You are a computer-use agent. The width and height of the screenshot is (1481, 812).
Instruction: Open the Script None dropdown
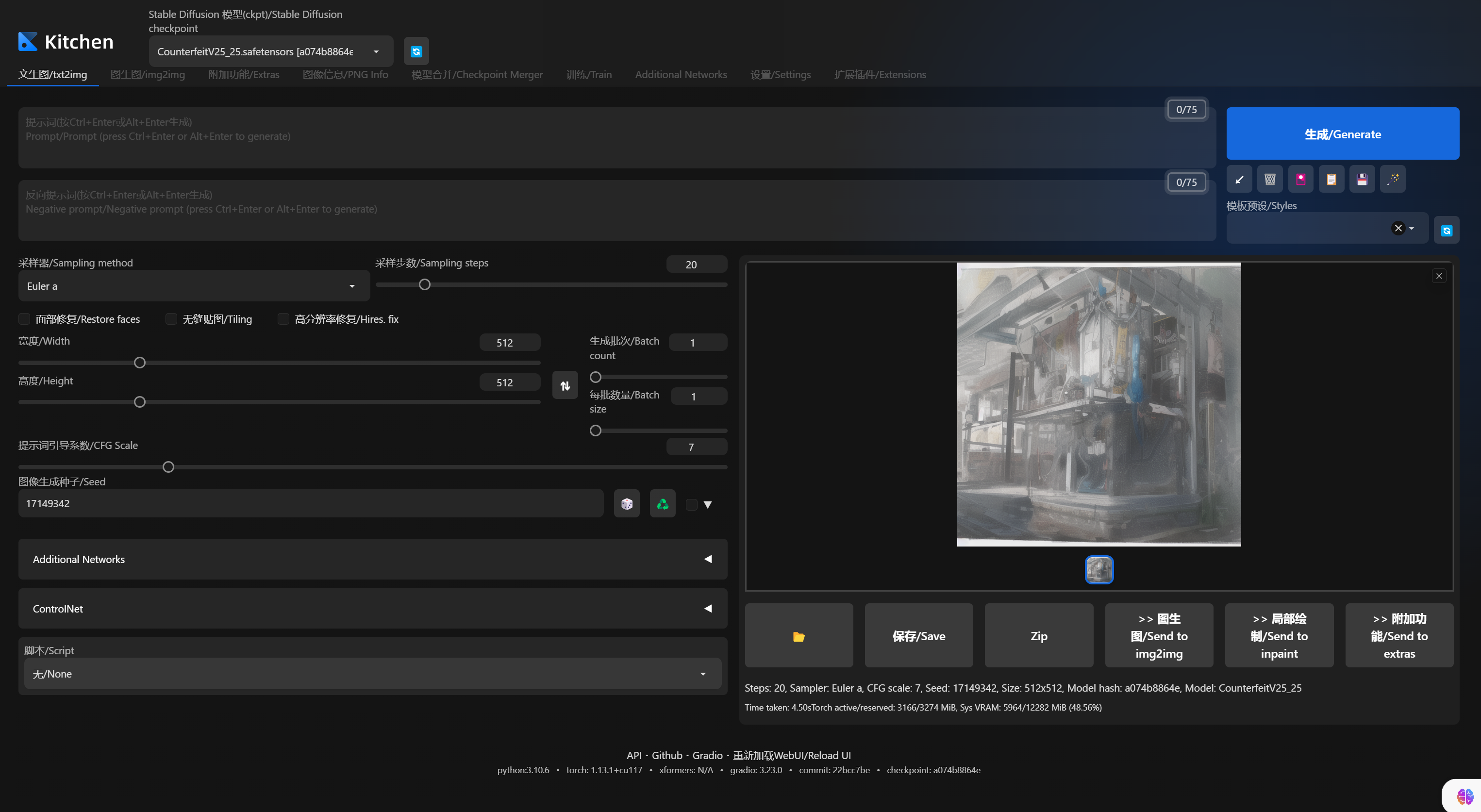coord(372,674)
